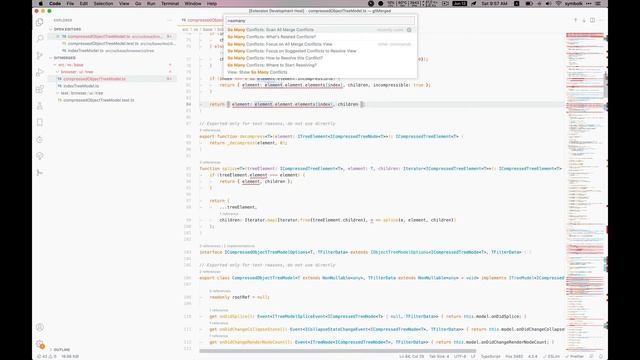Screen dimensions: 640x360
Task: Select Where to Start Resolving command
Action: click(x=320, y=65)
